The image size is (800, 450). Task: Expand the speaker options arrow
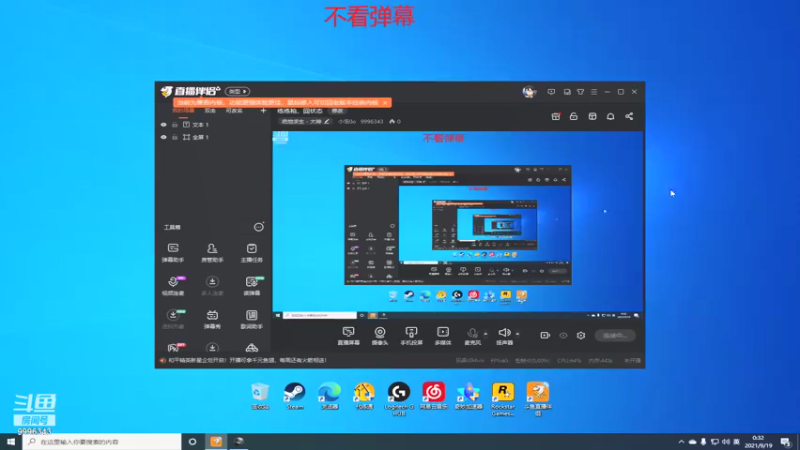tap(517, 334)
